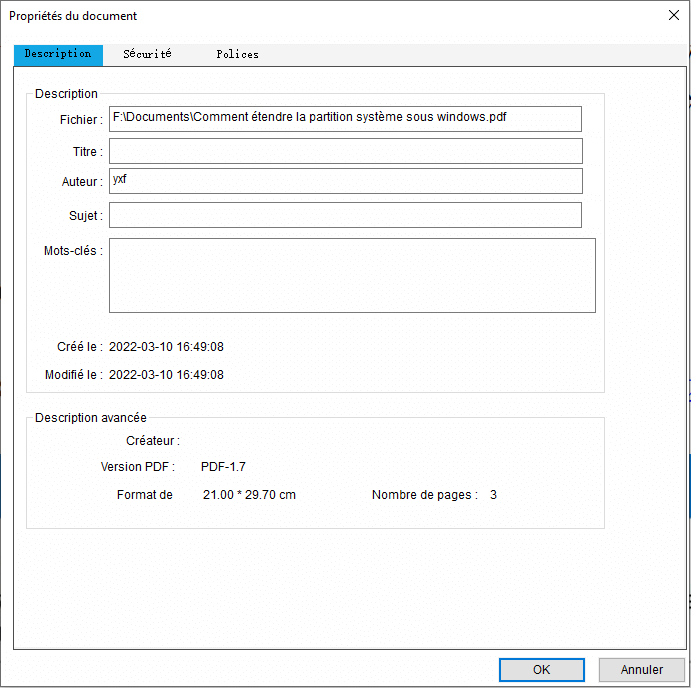
Task: Close the Propriétés du document dialog
Action: pos(673,15)
